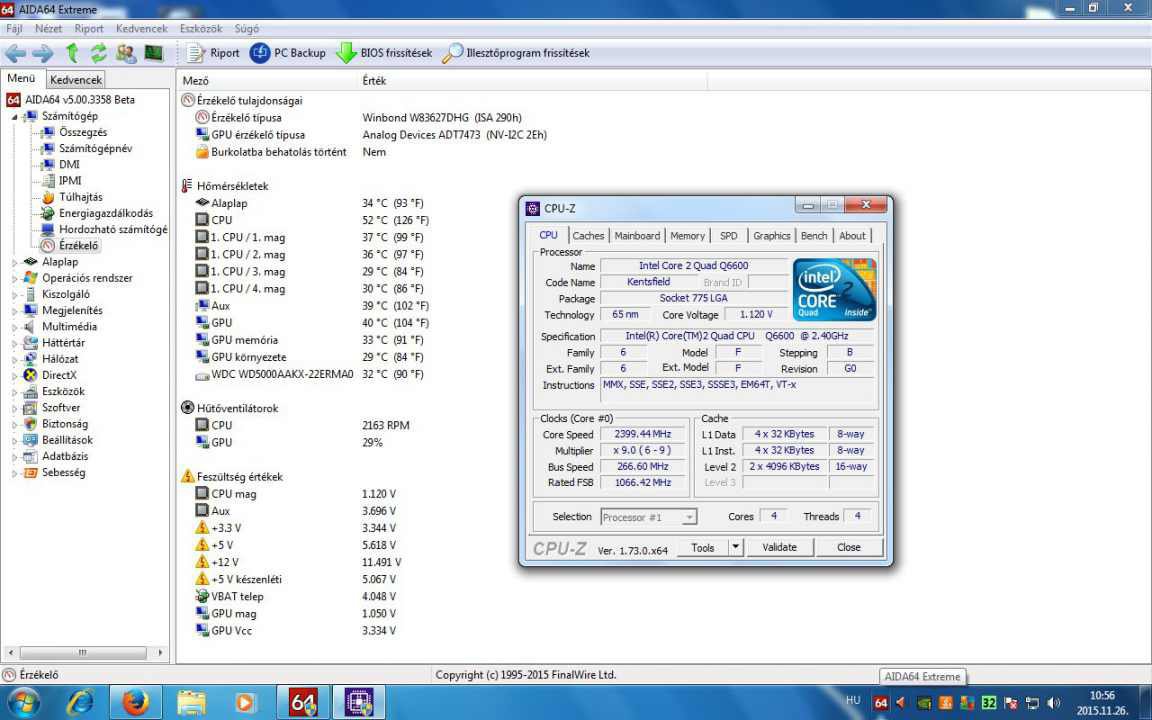This screenshot has height=720, width=1152.
Task: Collapse the Számítógép tree node
Action: coord(14,117)
